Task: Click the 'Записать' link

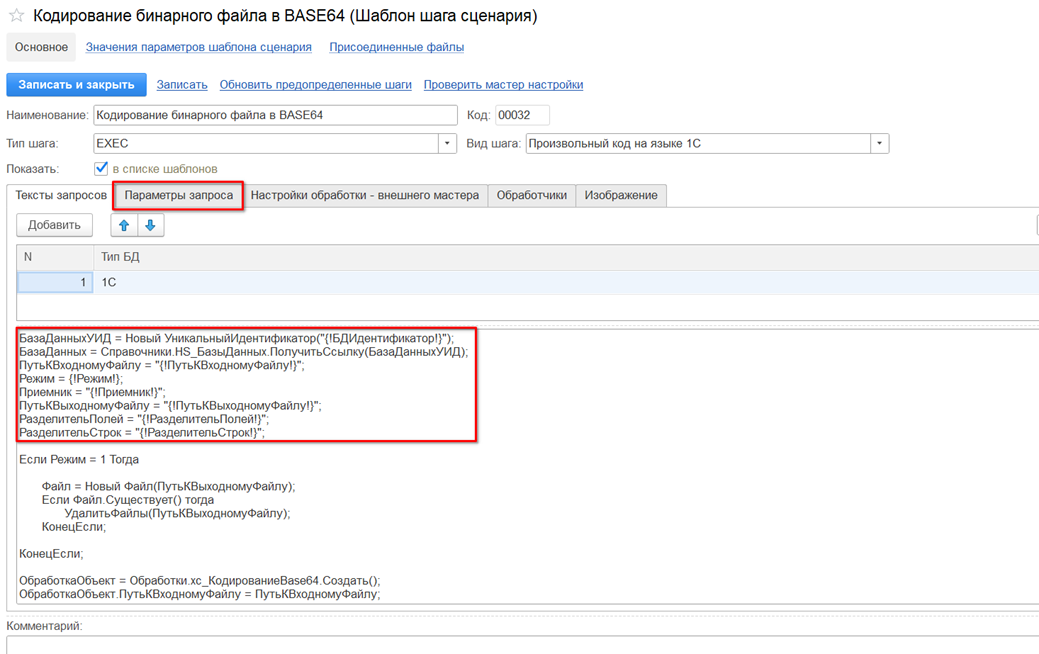Action: pos(182,85)
